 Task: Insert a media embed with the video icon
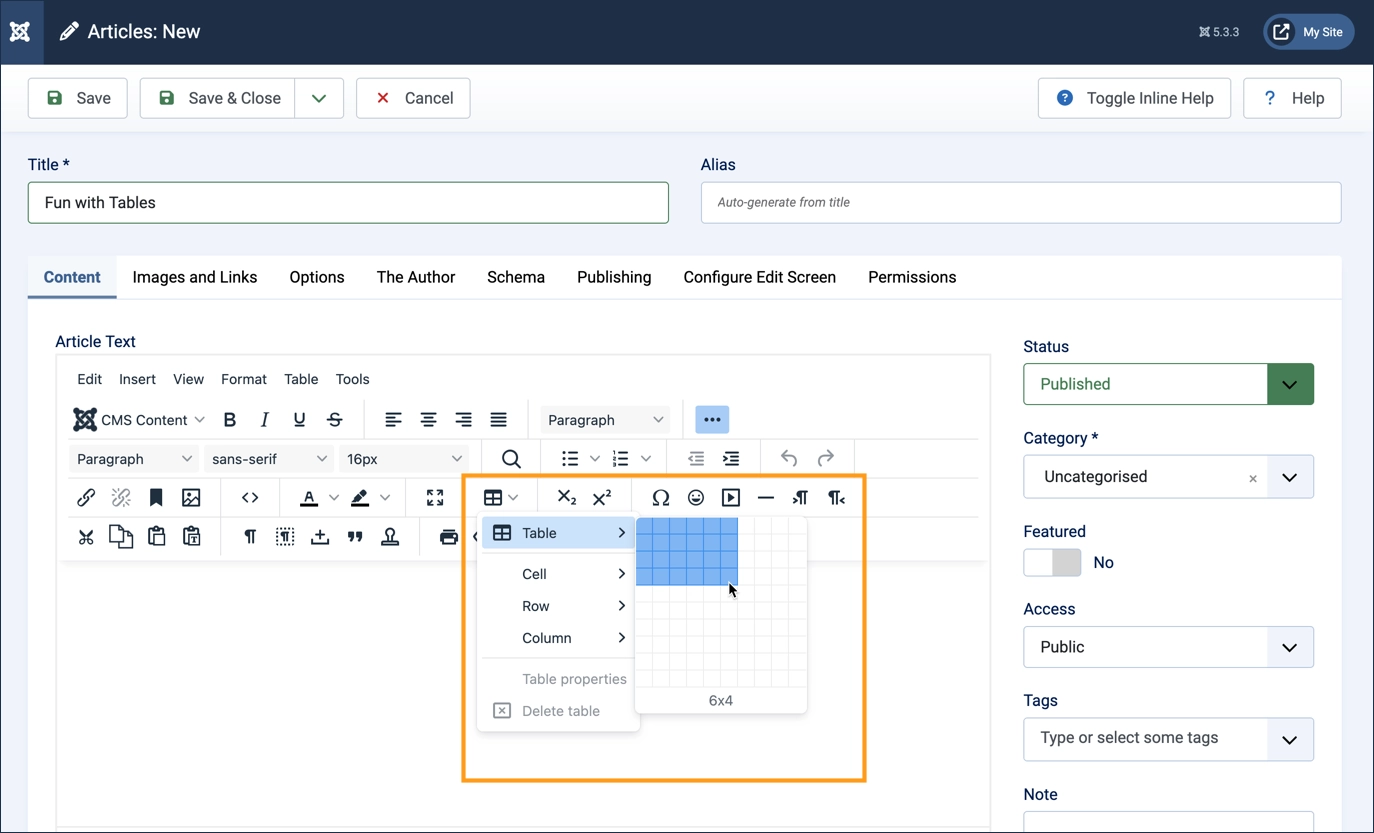tap(731, 497)
